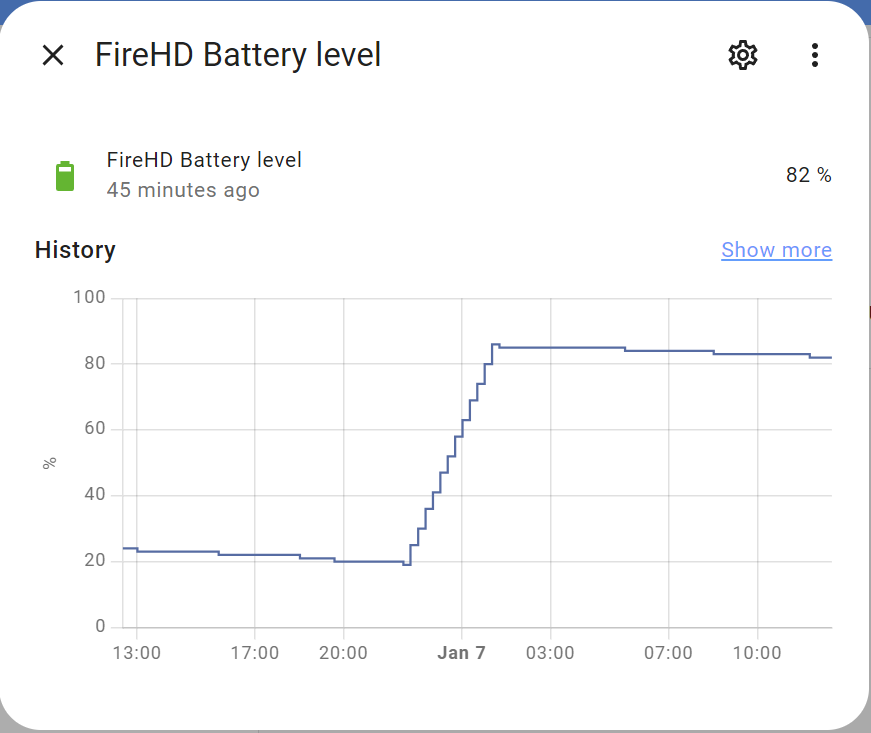The width and height of the screenshot is (871, 733).
Task: Click the chart peak near 86 percent
Action: tap(495, 345)
